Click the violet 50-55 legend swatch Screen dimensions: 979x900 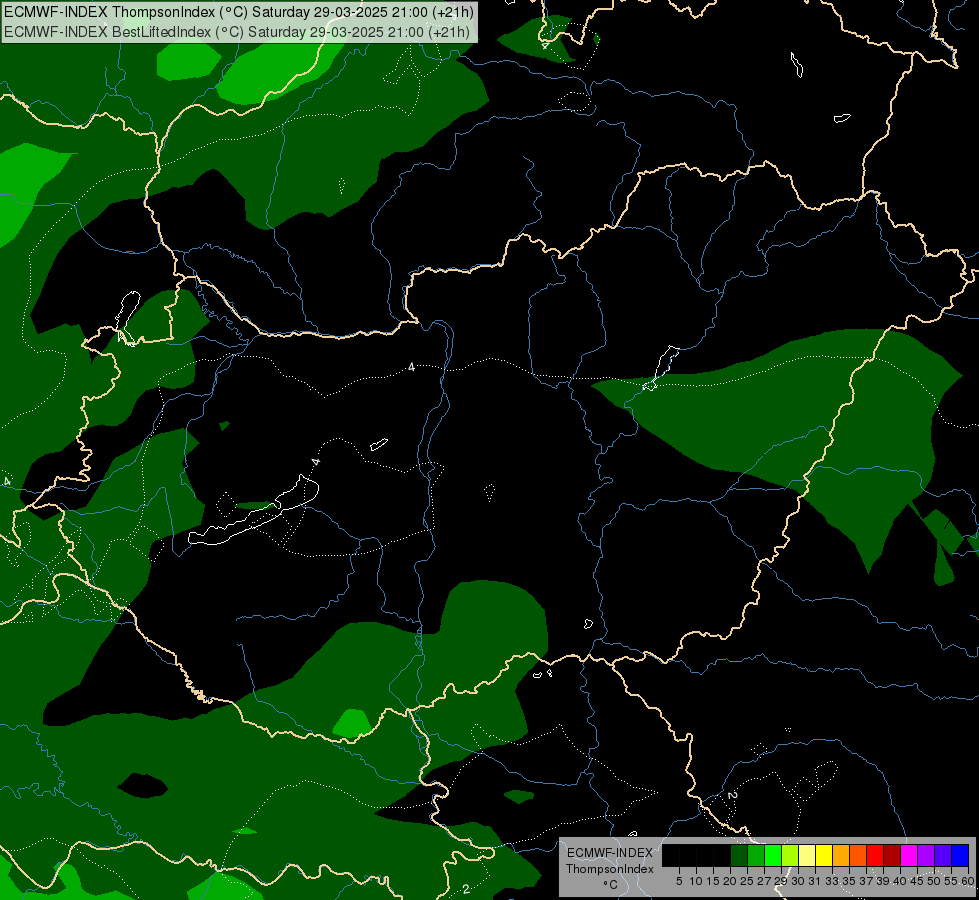[x=943, y=855]
